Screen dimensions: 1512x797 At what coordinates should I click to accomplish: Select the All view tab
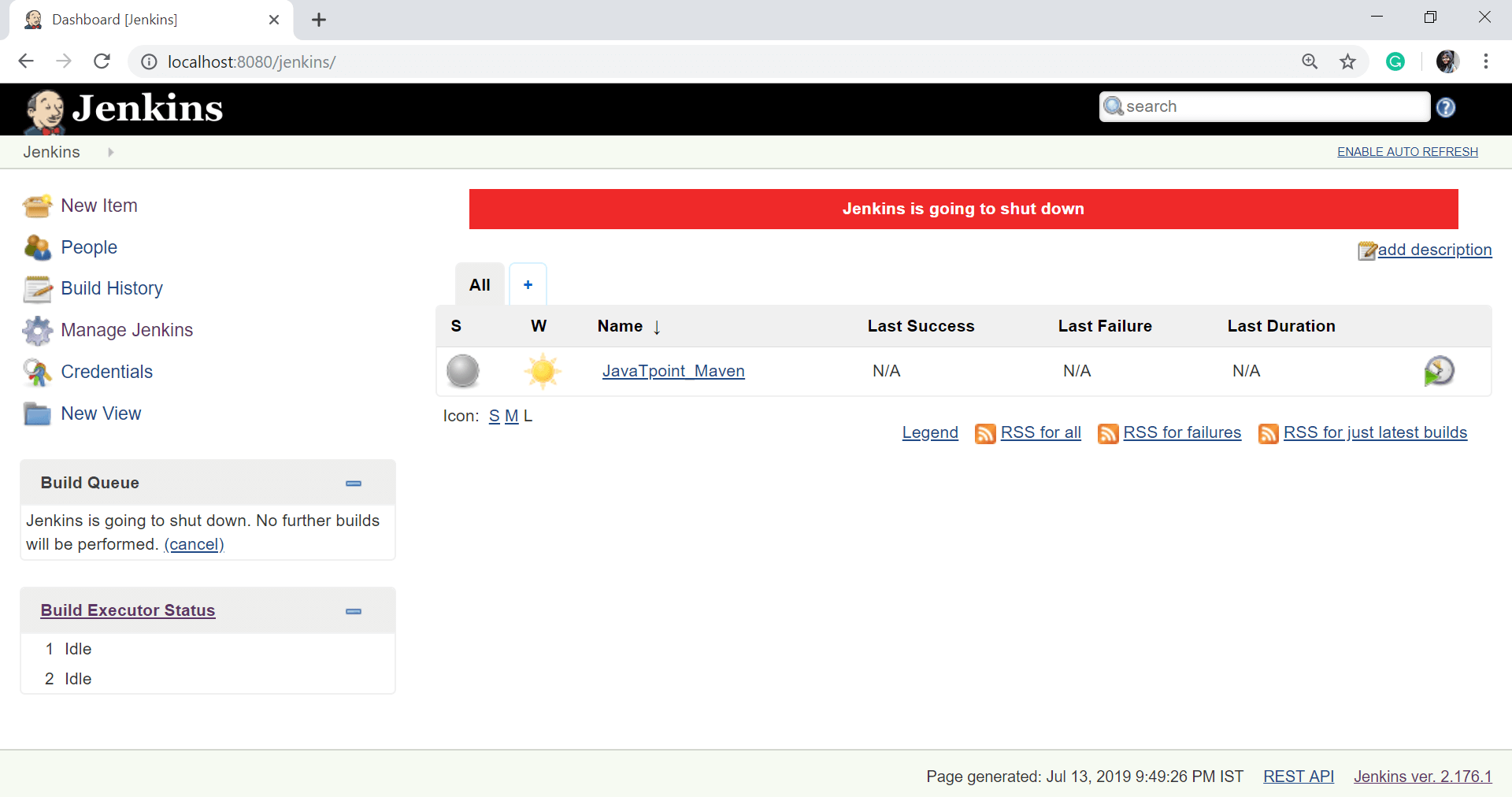[480, 285]
